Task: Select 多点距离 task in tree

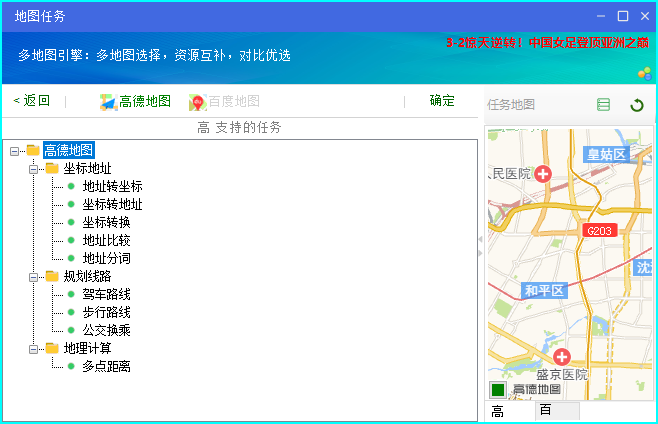Action: pyautogui.click(x=106, y=366)
